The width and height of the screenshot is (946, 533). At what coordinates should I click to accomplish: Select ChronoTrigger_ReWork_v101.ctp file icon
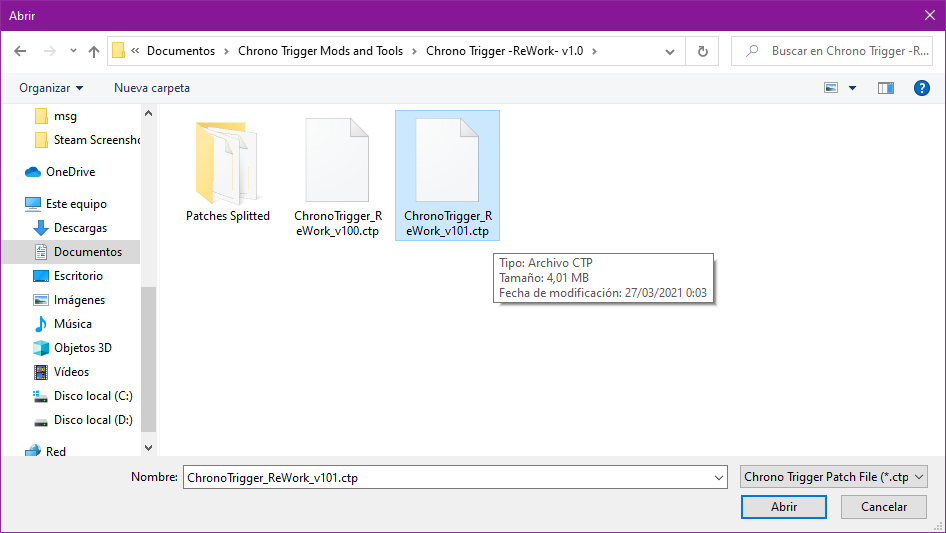(447, 161)
